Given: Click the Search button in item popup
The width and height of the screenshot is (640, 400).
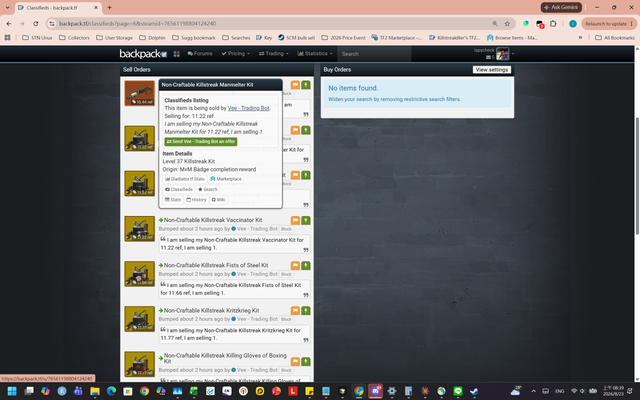Looking at the screenshot, I should point(208,189).
